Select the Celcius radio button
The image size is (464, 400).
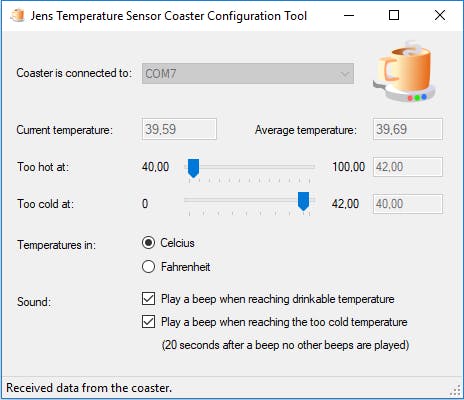148,243
